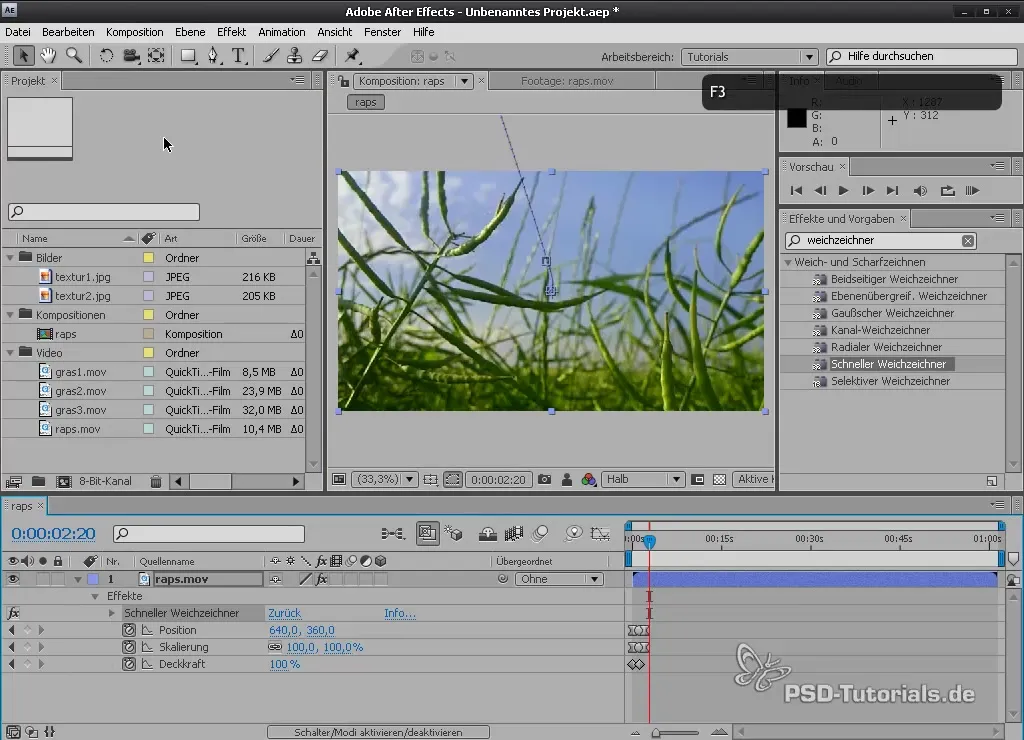Create a new composition from Project footer
This screenshot has height=740, width=1024.
(63, 481)
